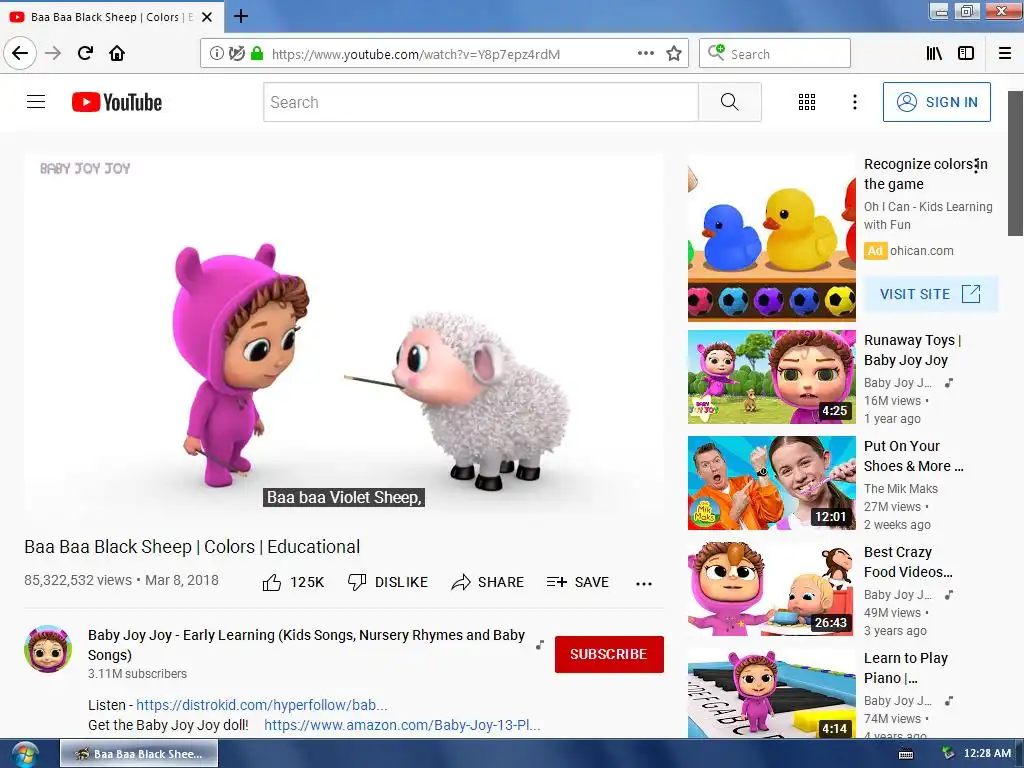Focus the YouTube search field
This screenshot has width=1024, height=768.
click(x=481, y=102)
